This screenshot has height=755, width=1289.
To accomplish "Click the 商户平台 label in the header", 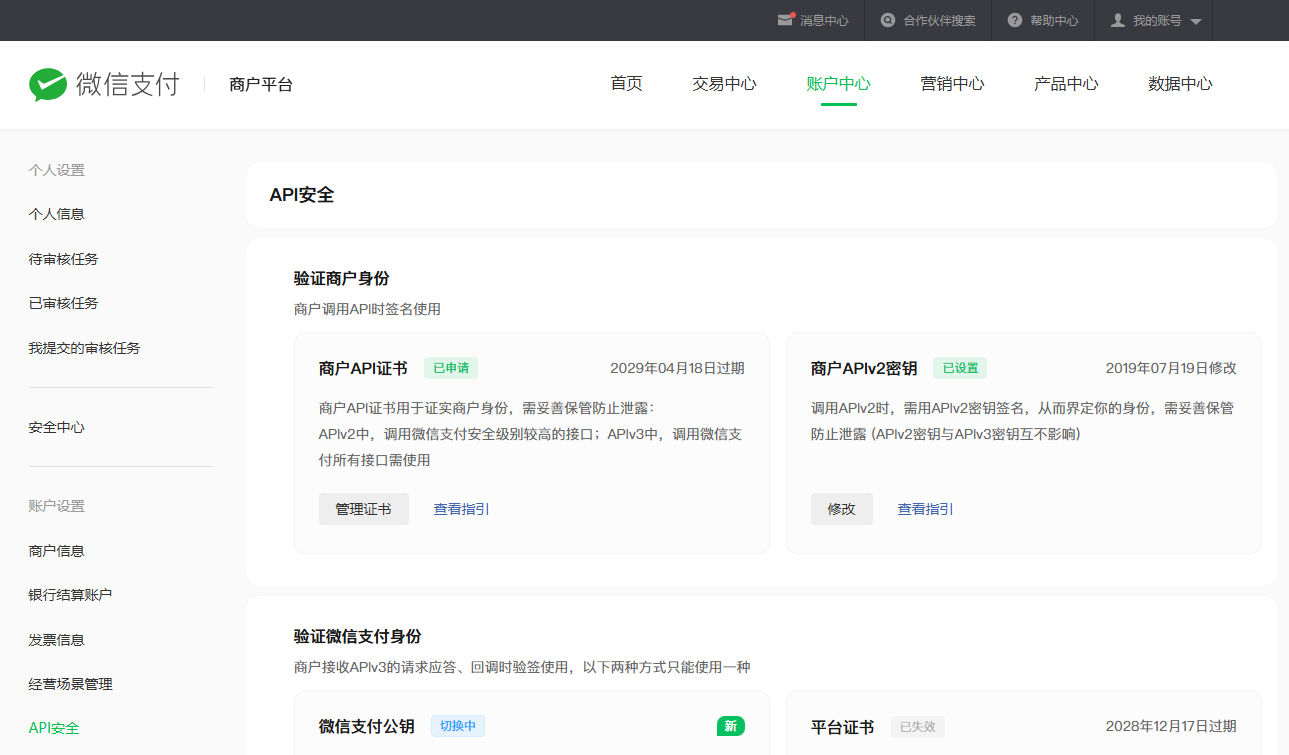I will (x=261, y=85).
